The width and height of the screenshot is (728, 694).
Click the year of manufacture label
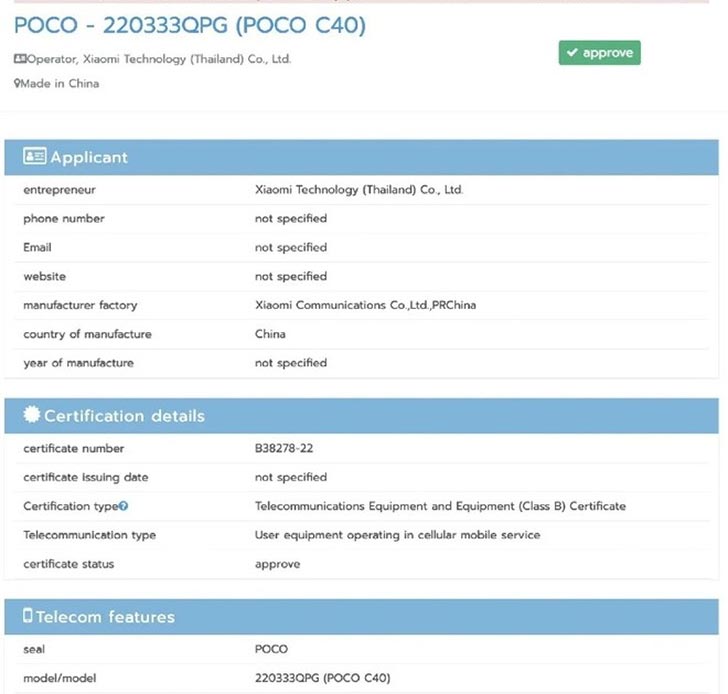pos(78,363)
